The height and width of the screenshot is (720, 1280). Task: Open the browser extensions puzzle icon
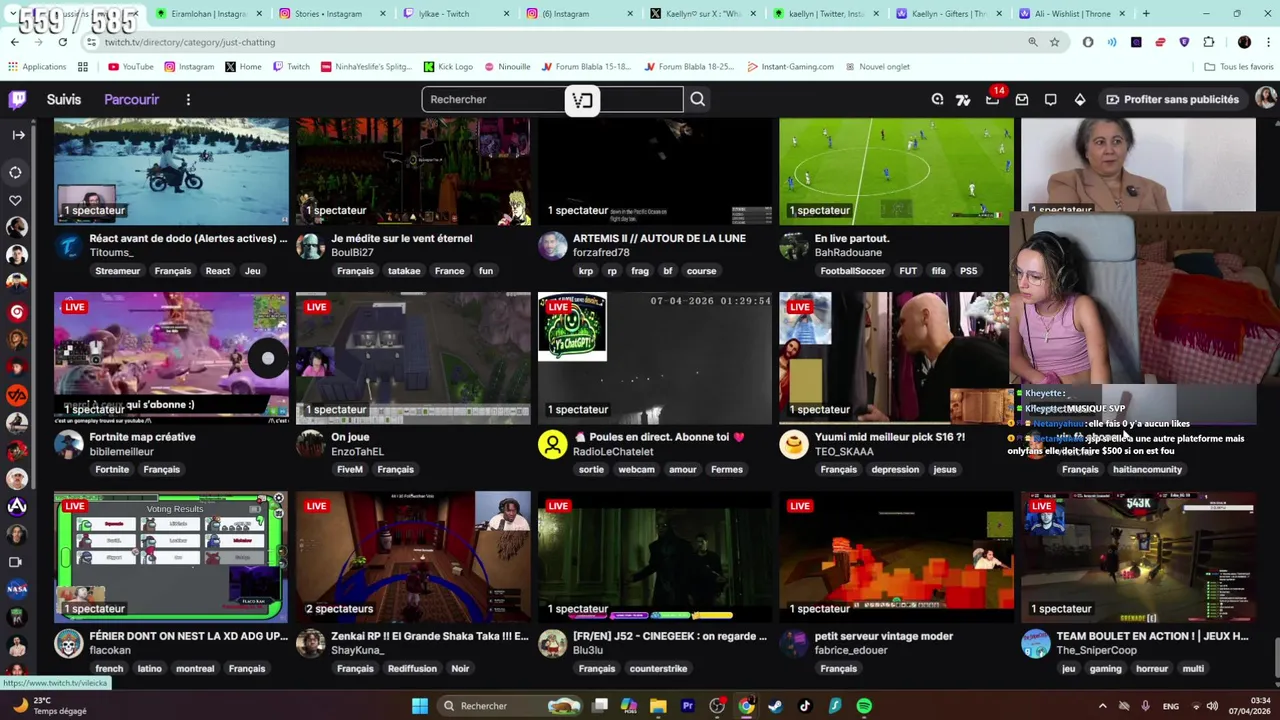coord(1209,42)
